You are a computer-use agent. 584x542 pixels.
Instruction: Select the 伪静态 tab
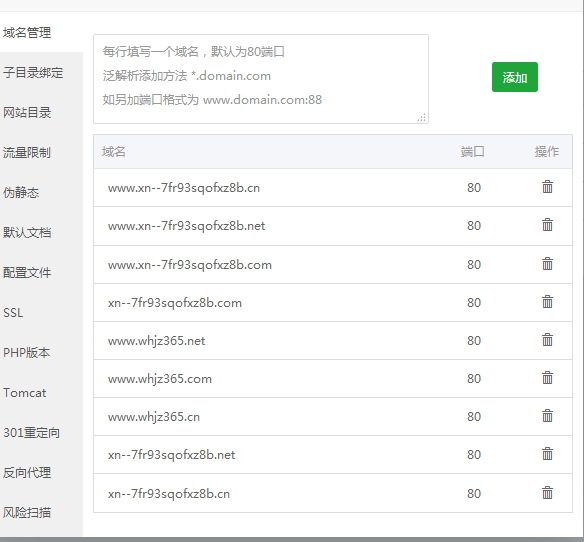(21, 193)
